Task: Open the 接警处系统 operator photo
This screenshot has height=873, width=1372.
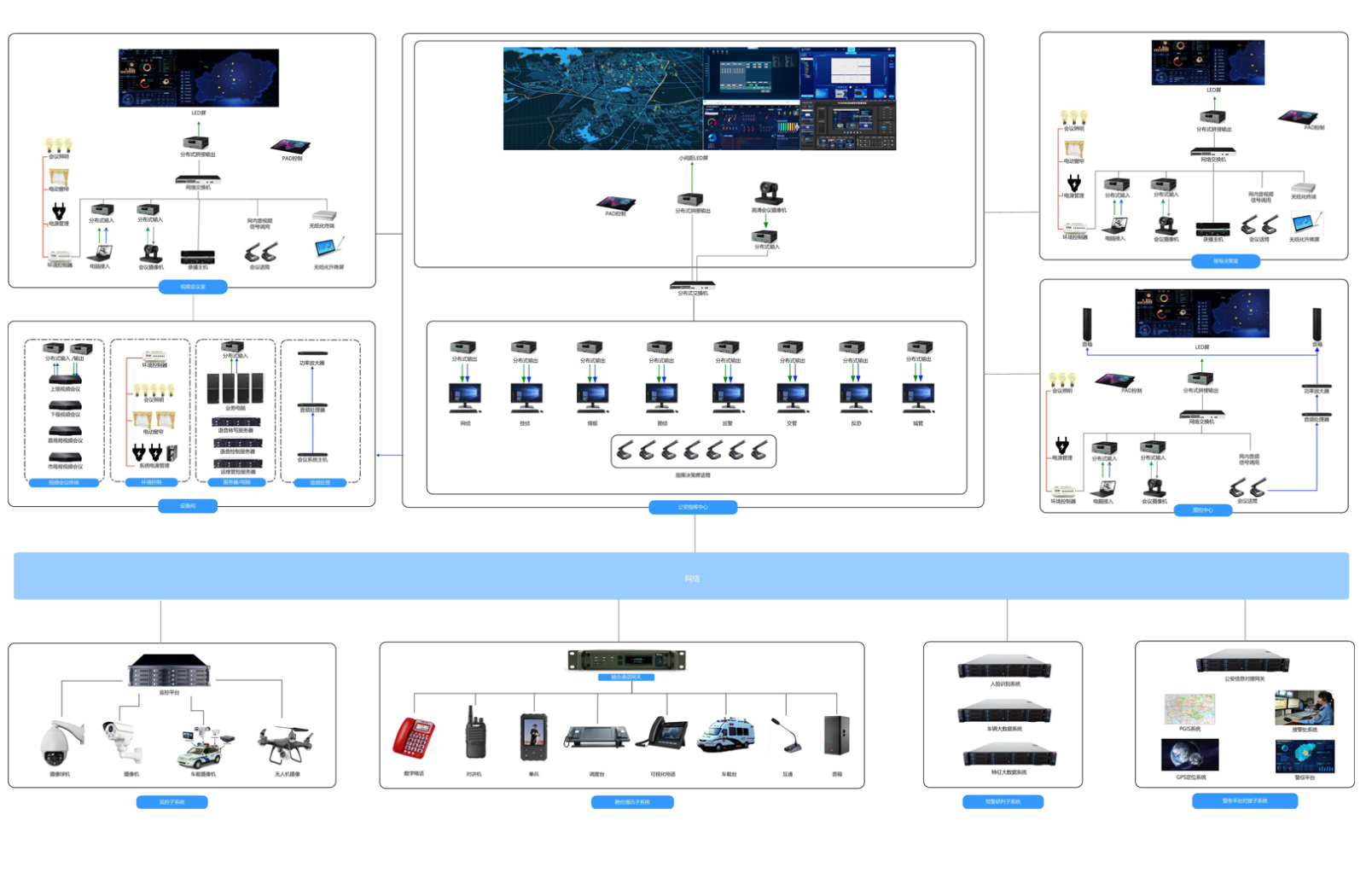Action: point(1304,708)
